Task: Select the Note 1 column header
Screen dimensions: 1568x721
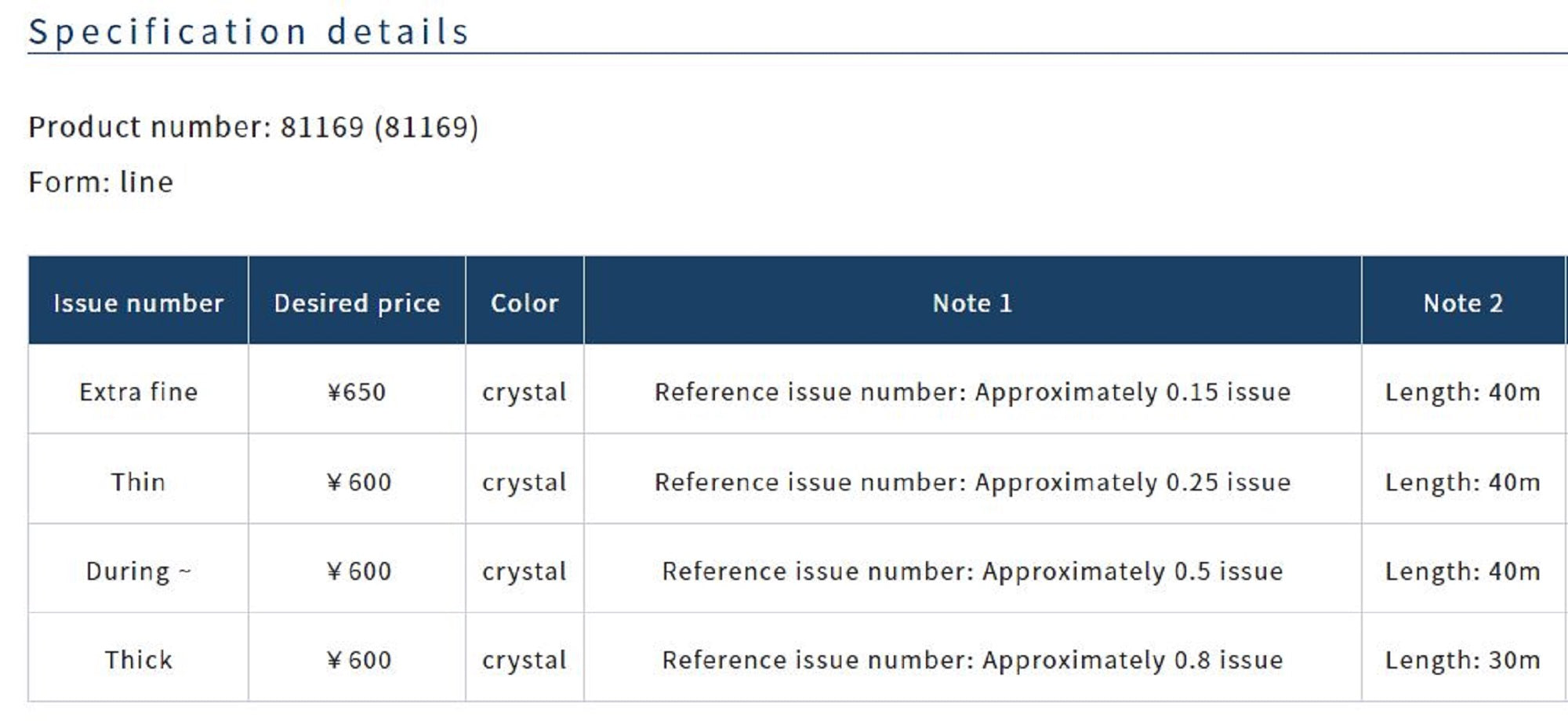Action: click(x=972, y=303)
